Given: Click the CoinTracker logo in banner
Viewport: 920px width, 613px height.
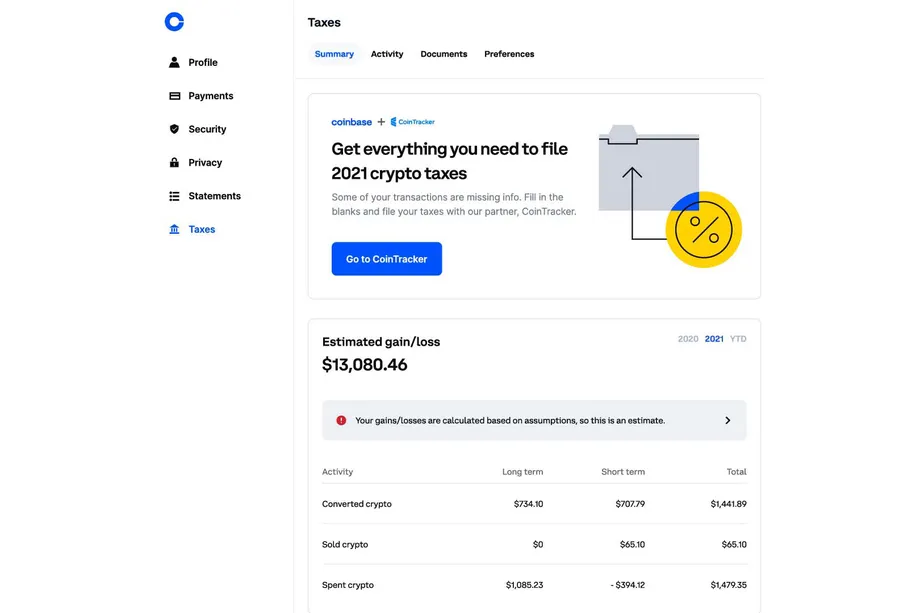Looking at the screenshot, I should click(412, 122).
